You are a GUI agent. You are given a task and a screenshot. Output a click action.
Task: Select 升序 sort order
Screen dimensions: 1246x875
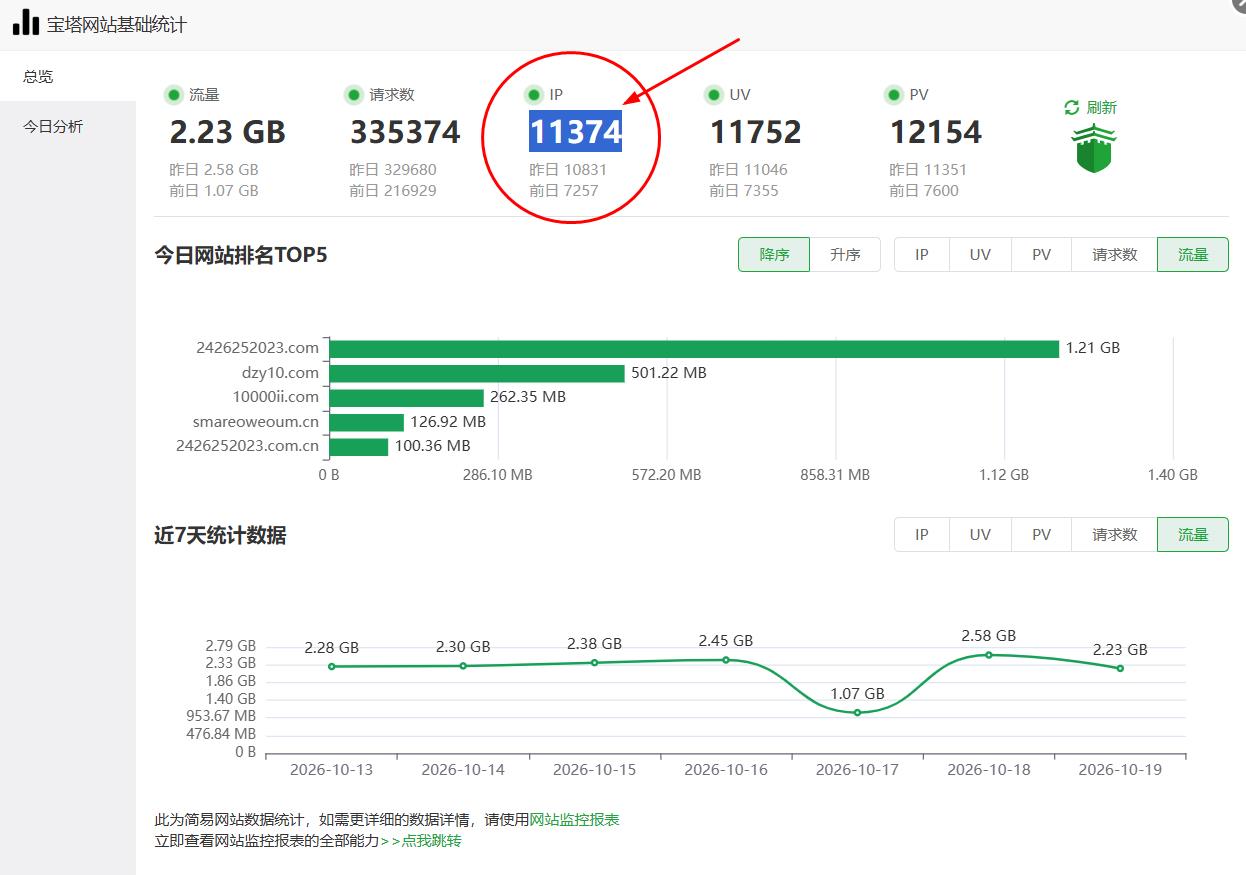point(845,254)
